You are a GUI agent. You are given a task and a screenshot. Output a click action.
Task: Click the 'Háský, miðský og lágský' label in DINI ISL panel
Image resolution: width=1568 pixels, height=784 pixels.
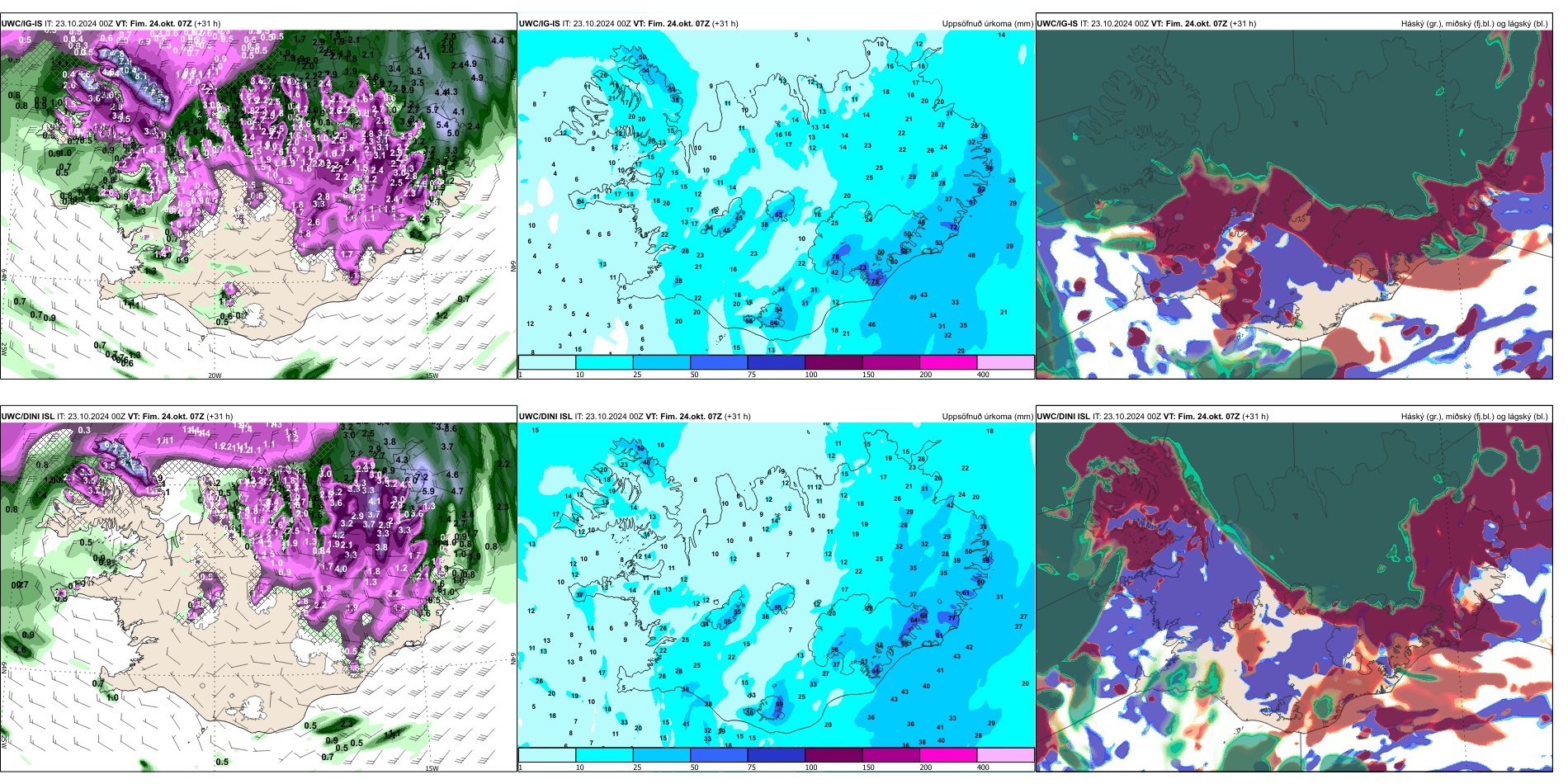pyautogui.click(x=1474, y=417)
